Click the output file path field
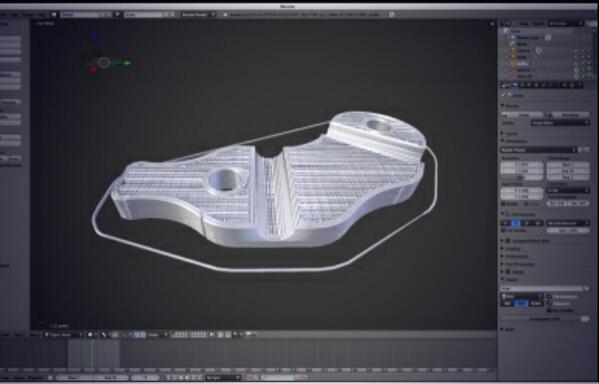This screenshot has width=599, height=384. (x=542, y=288)
